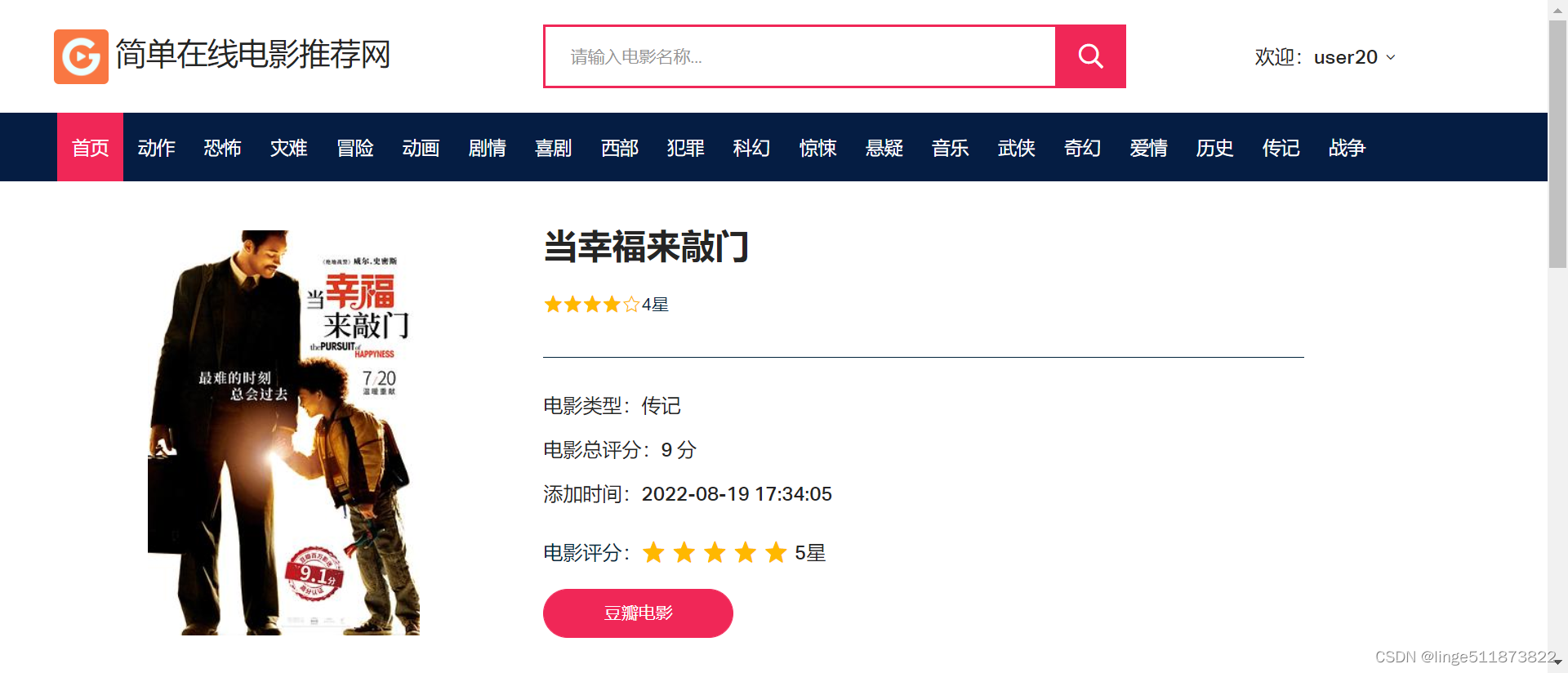Viewport: 1568px width, 673px height.
Task: Expand the user20 dropdown chevron
Action: (1391, 57)
